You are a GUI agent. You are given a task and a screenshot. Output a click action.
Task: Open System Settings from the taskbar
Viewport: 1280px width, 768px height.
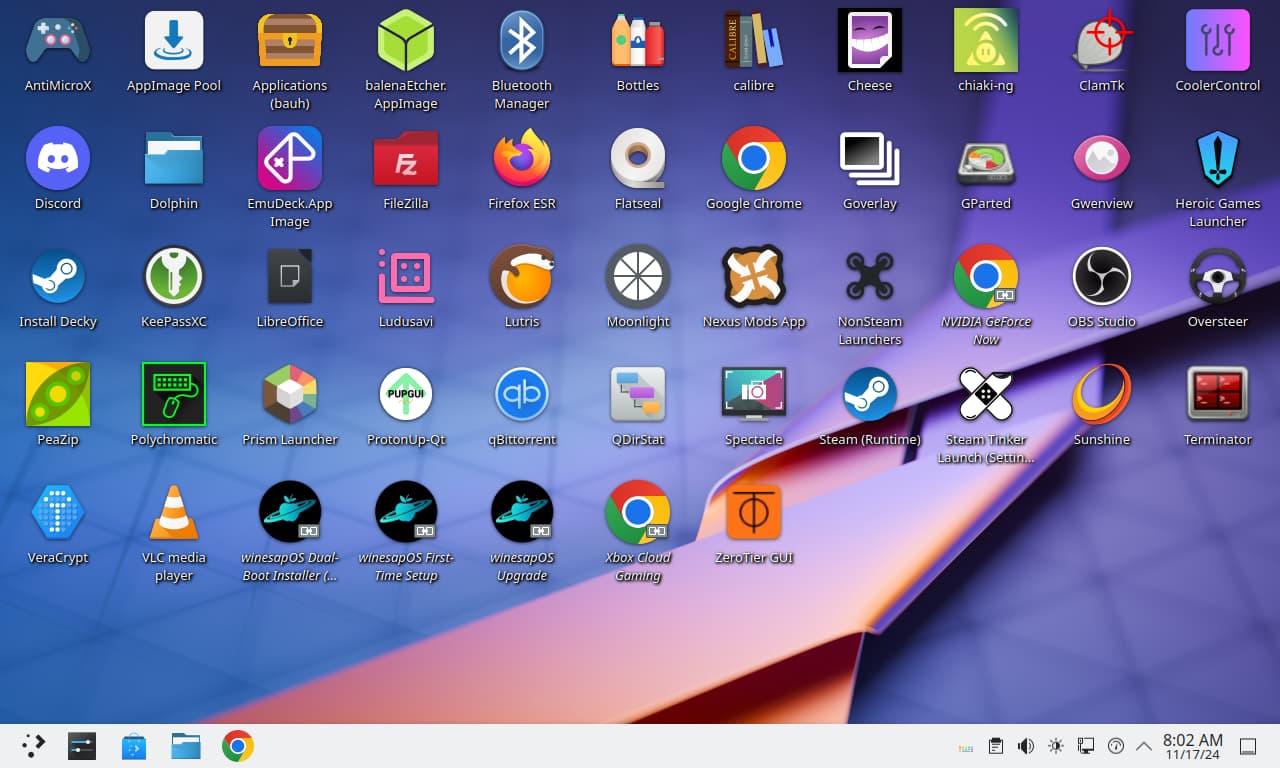(x=82, y=746)
